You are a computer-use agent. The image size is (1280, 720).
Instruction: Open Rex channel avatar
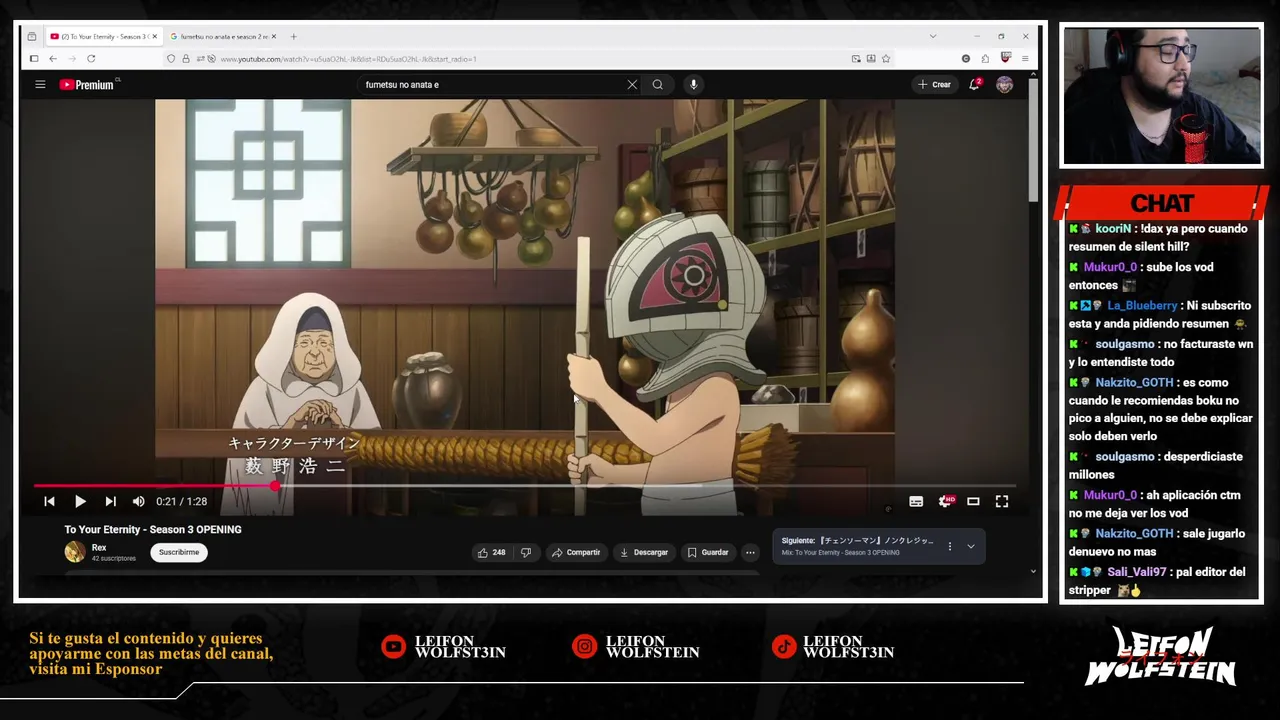point(75,552)
